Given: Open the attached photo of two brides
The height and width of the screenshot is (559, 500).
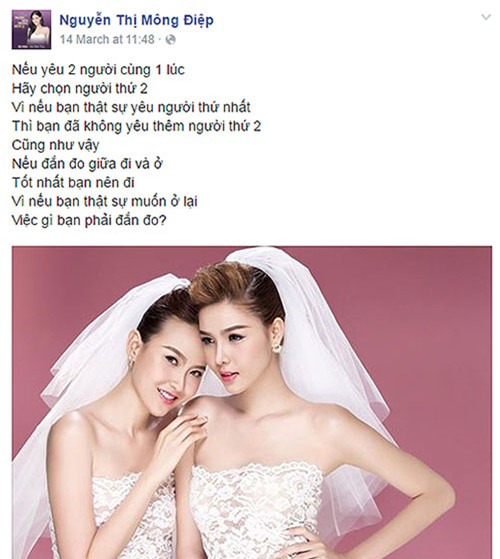Looking at the screenshot, I should 252,402.
